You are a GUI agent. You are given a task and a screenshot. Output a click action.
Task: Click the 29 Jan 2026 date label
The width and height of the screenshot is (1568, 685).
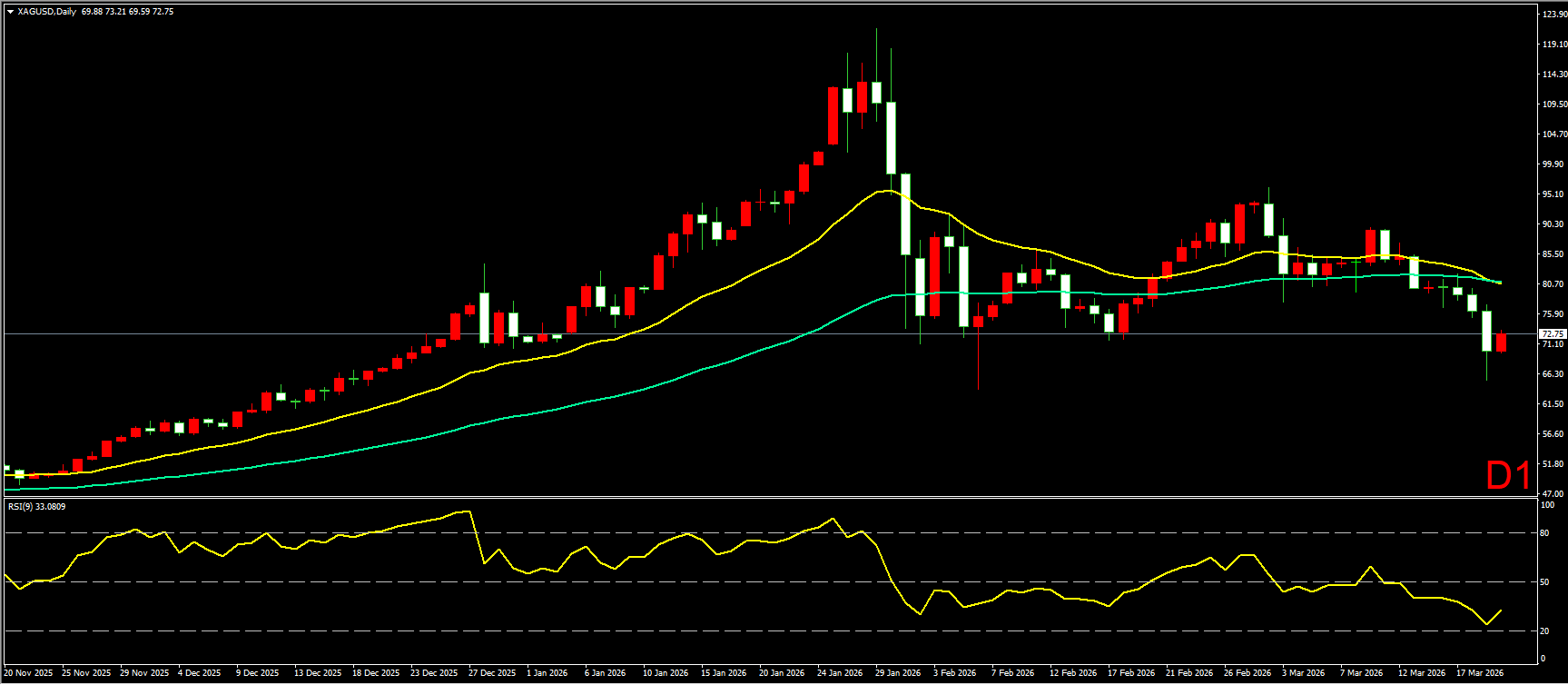898,673
